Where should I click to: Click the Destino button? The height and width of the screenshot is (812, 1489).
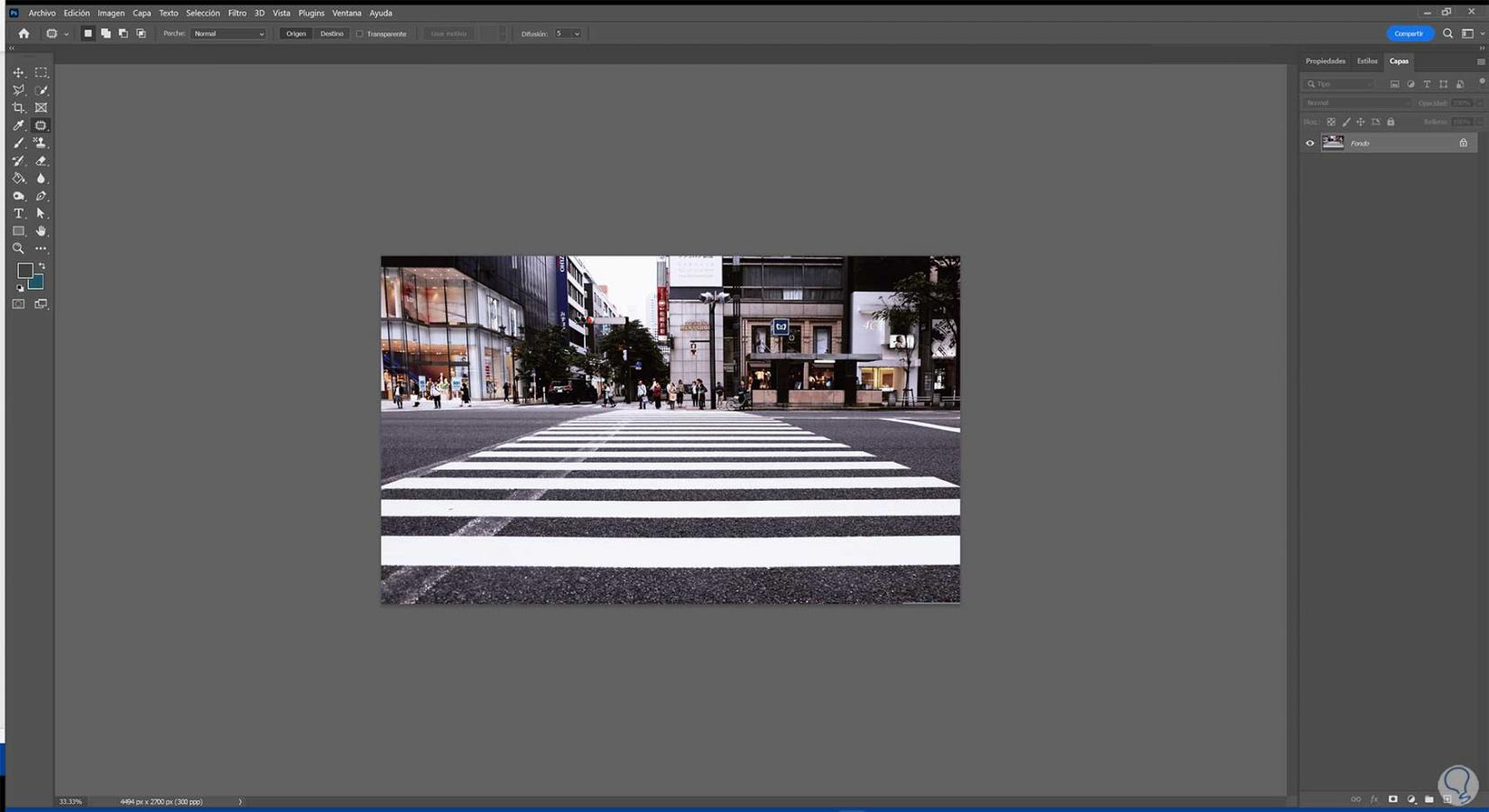click(331, 34)
